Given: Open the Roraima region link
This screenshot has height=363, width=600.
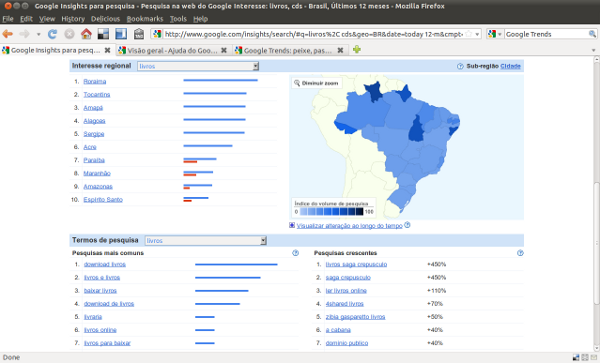Looking at the screenshot, I should (x=95, y=81).
